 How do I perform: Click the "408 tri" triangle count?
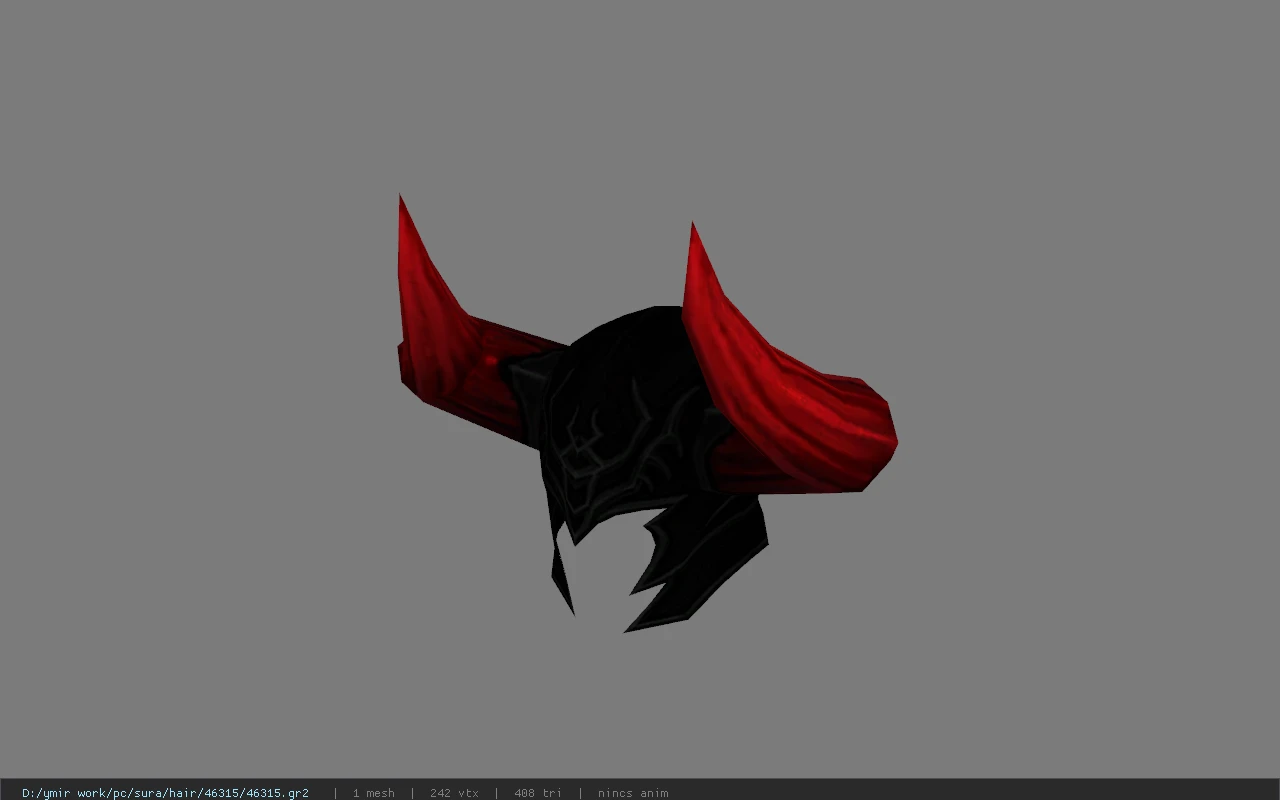(x=537, y=793)
